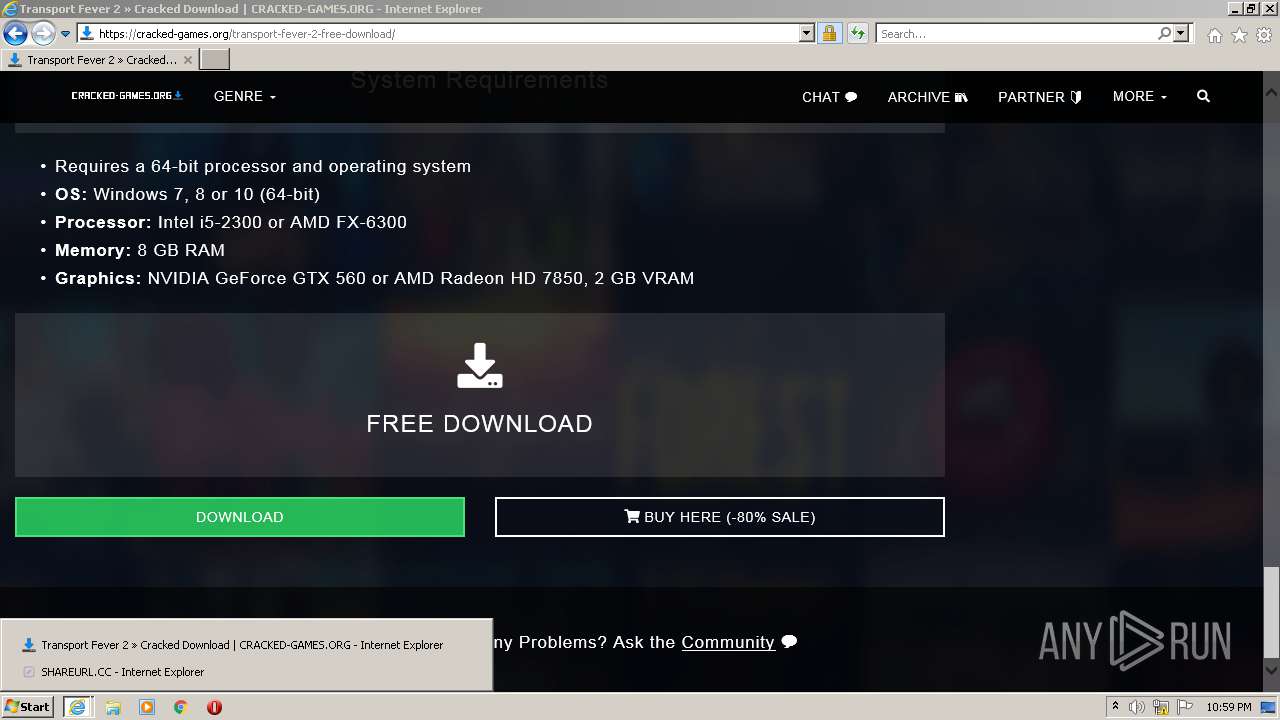Open the Community link

pyautogui.click(x=728, y=642)
